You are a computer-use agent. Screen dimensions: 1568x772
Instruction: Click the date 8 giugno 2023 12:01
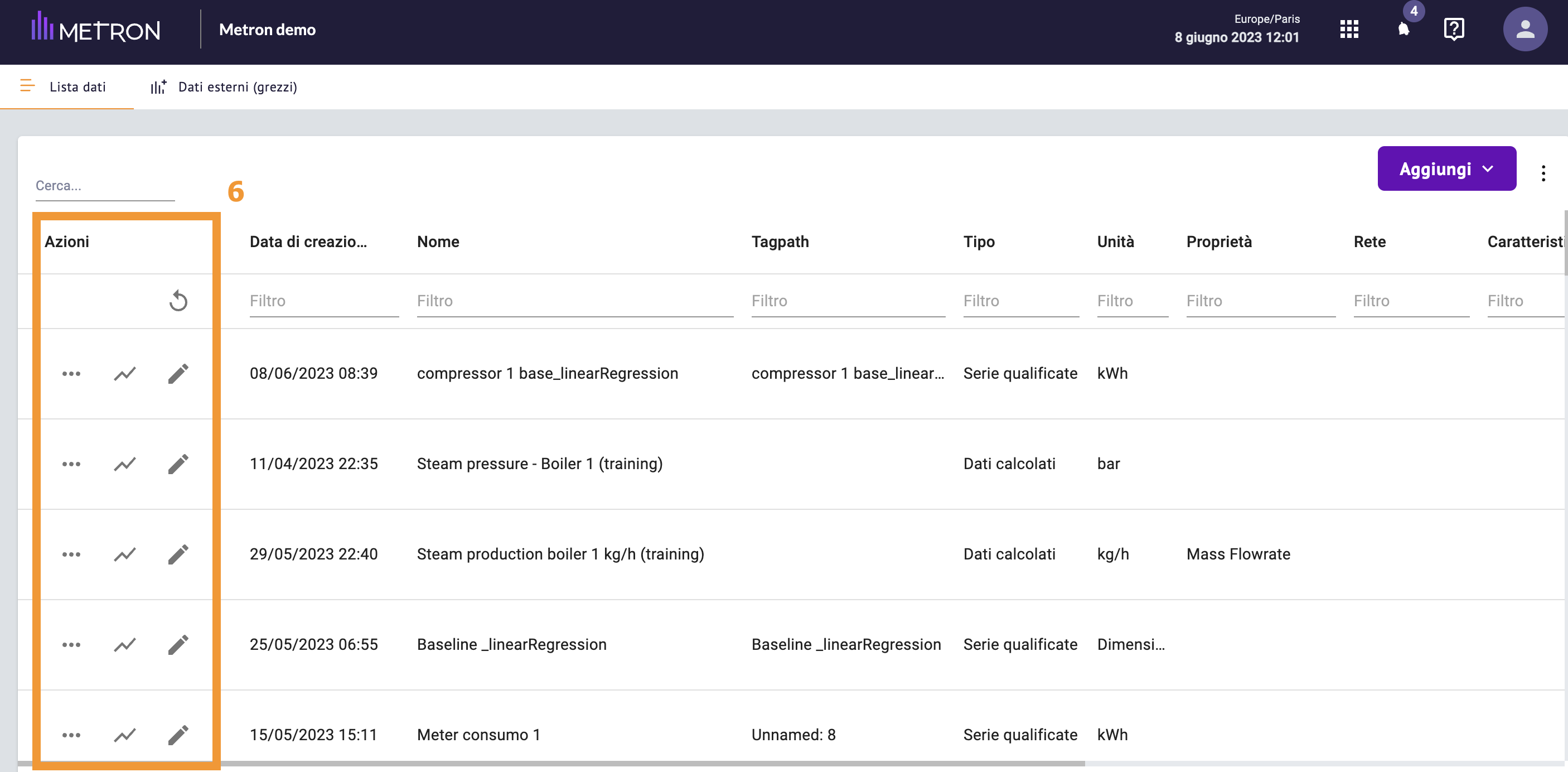tap(1236, 37)
